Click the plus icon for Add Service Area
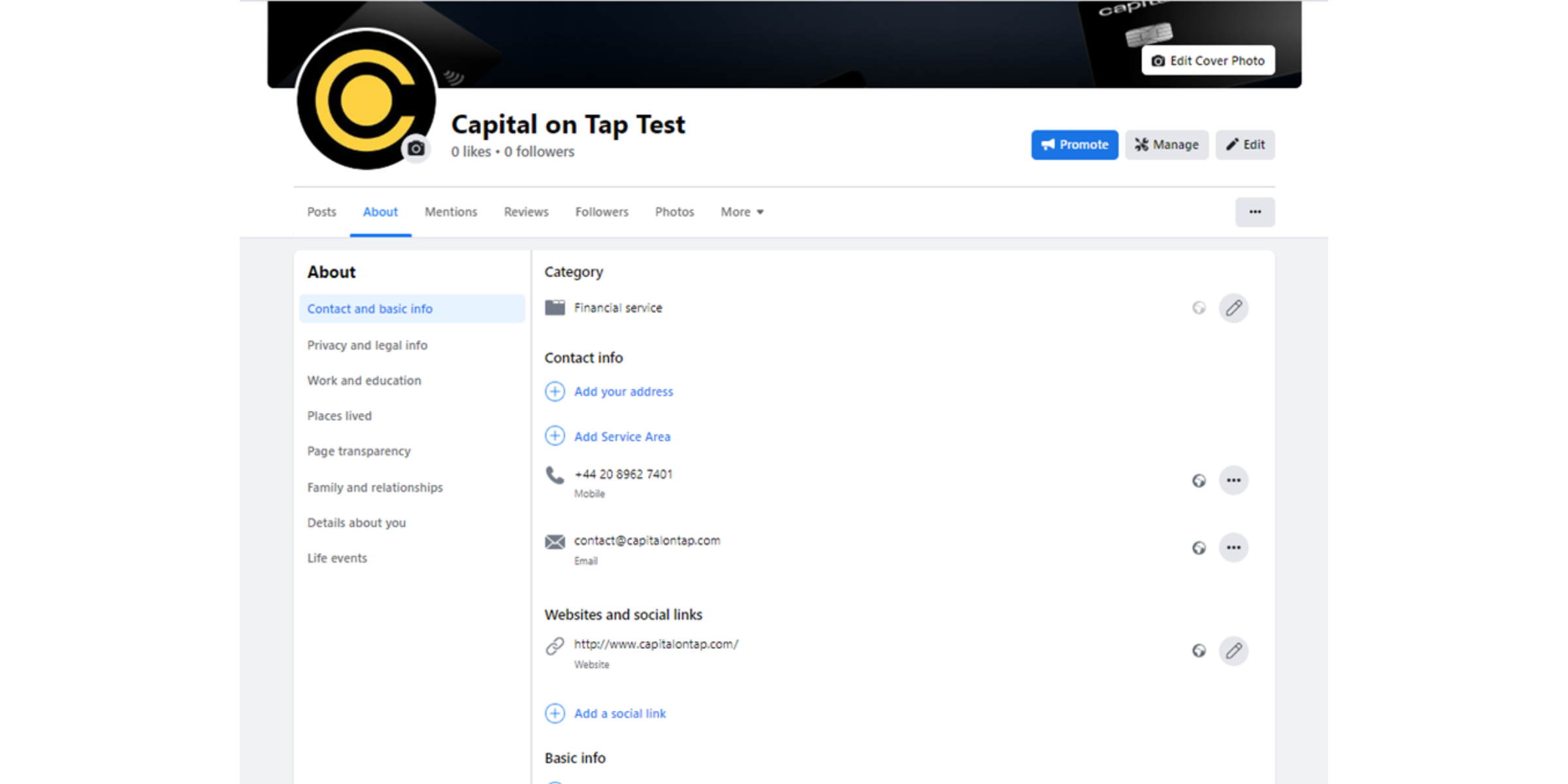Viewport: 1568px width, 784px height. coord(555,436)
